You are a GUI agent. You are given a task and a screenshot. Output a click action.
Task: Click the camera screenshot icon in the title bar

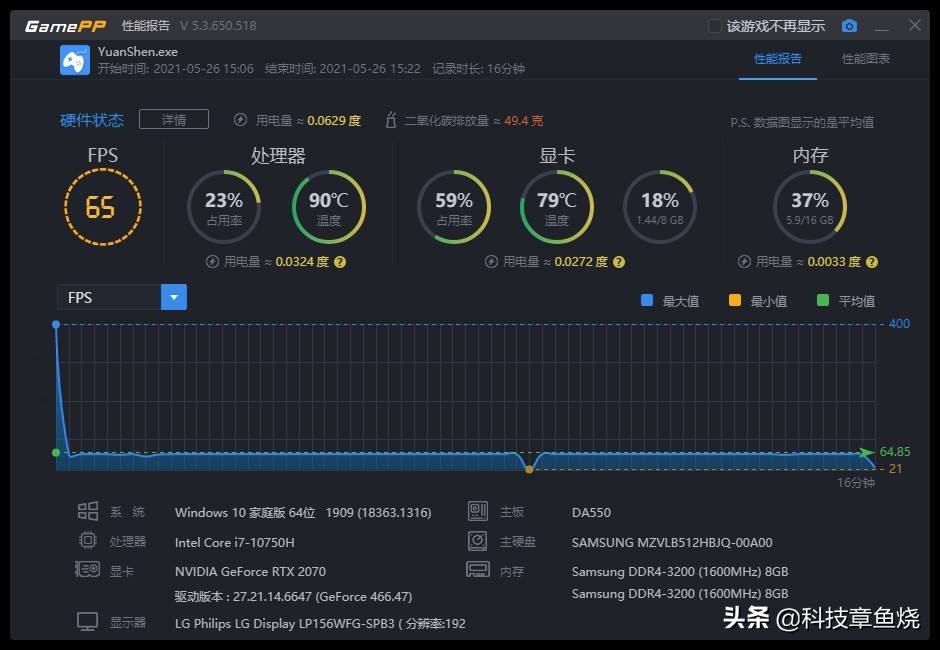point(849,25)
